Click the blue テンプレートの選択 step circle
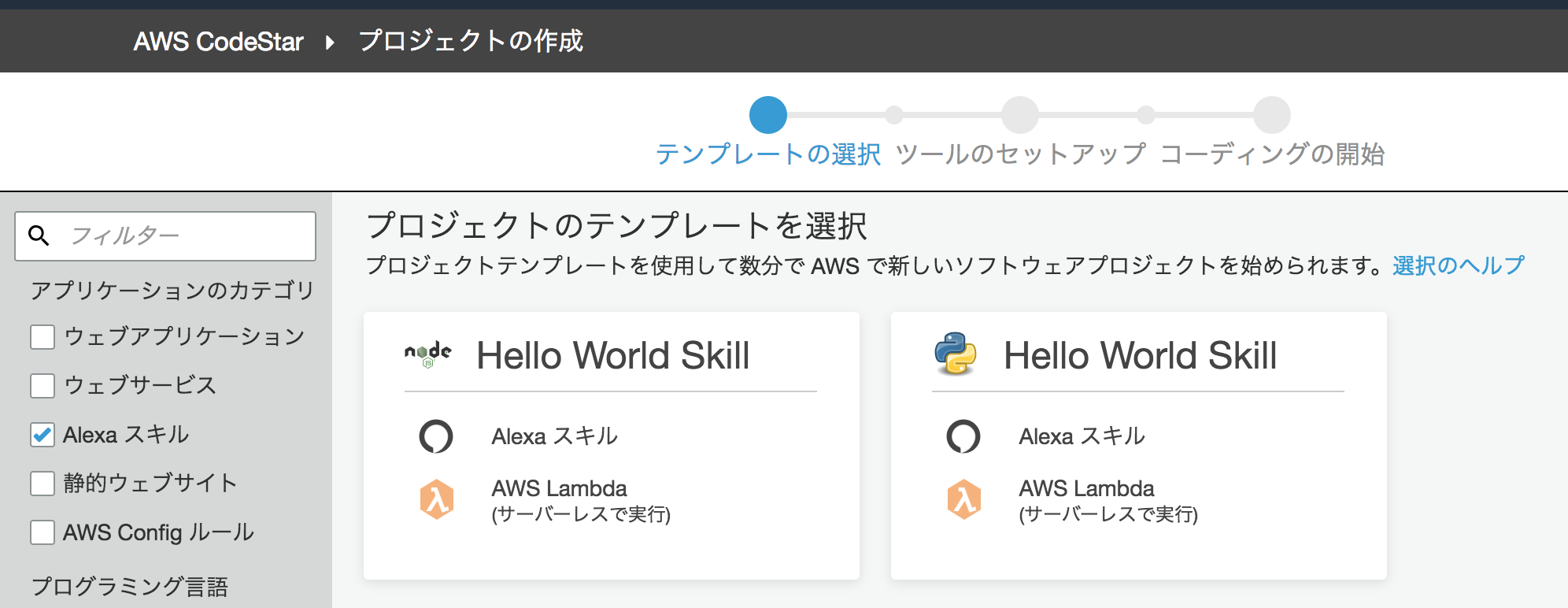 point(768,115)
